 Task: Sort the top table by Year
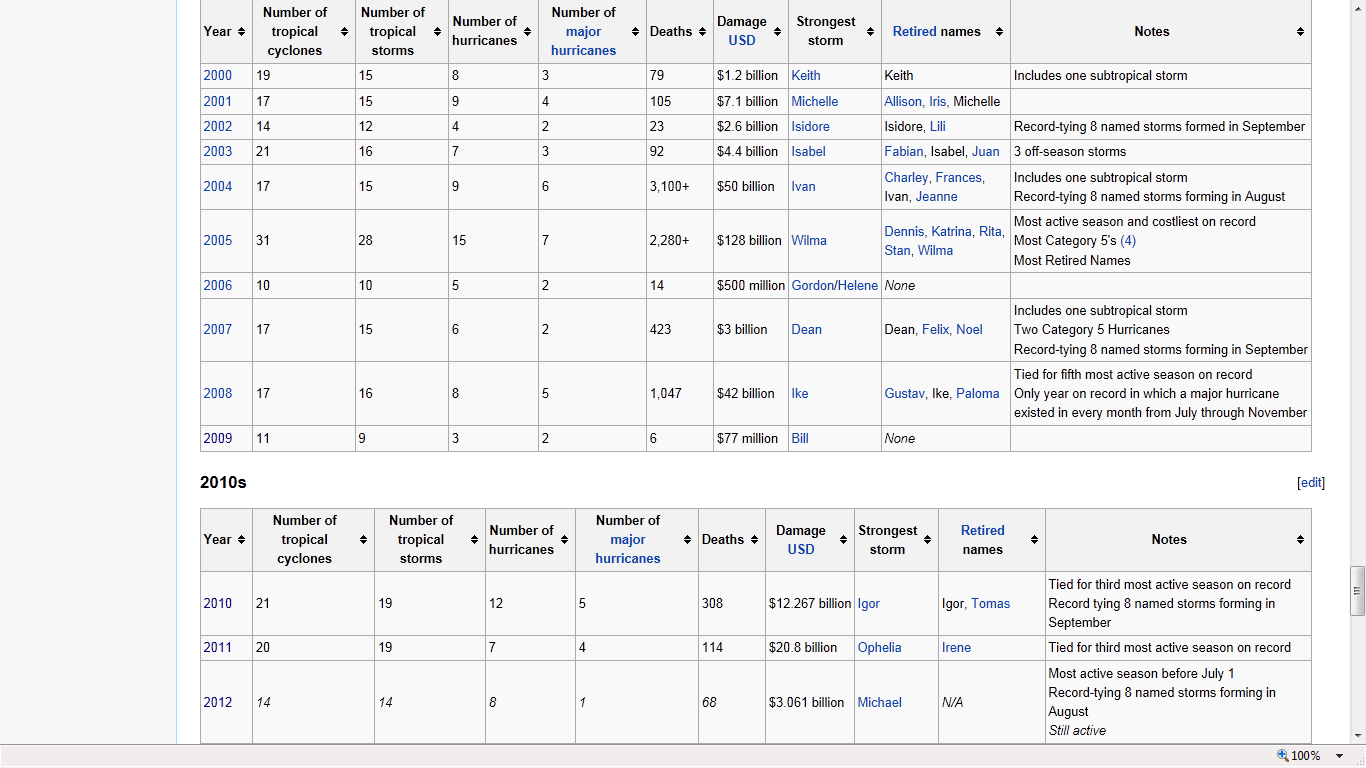(x=241, y=32)
